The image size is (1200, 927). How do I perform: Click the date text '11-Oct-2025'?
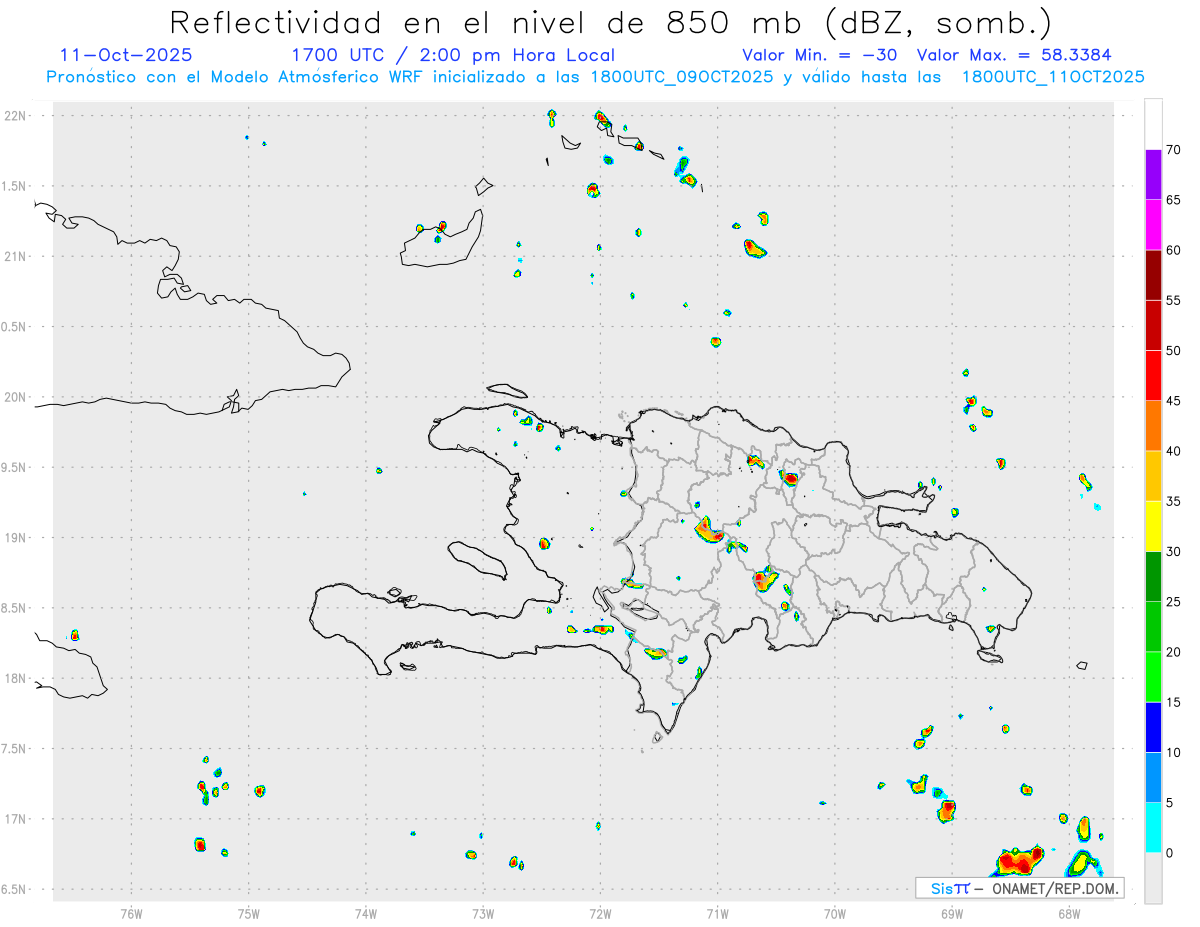[126, 55]
